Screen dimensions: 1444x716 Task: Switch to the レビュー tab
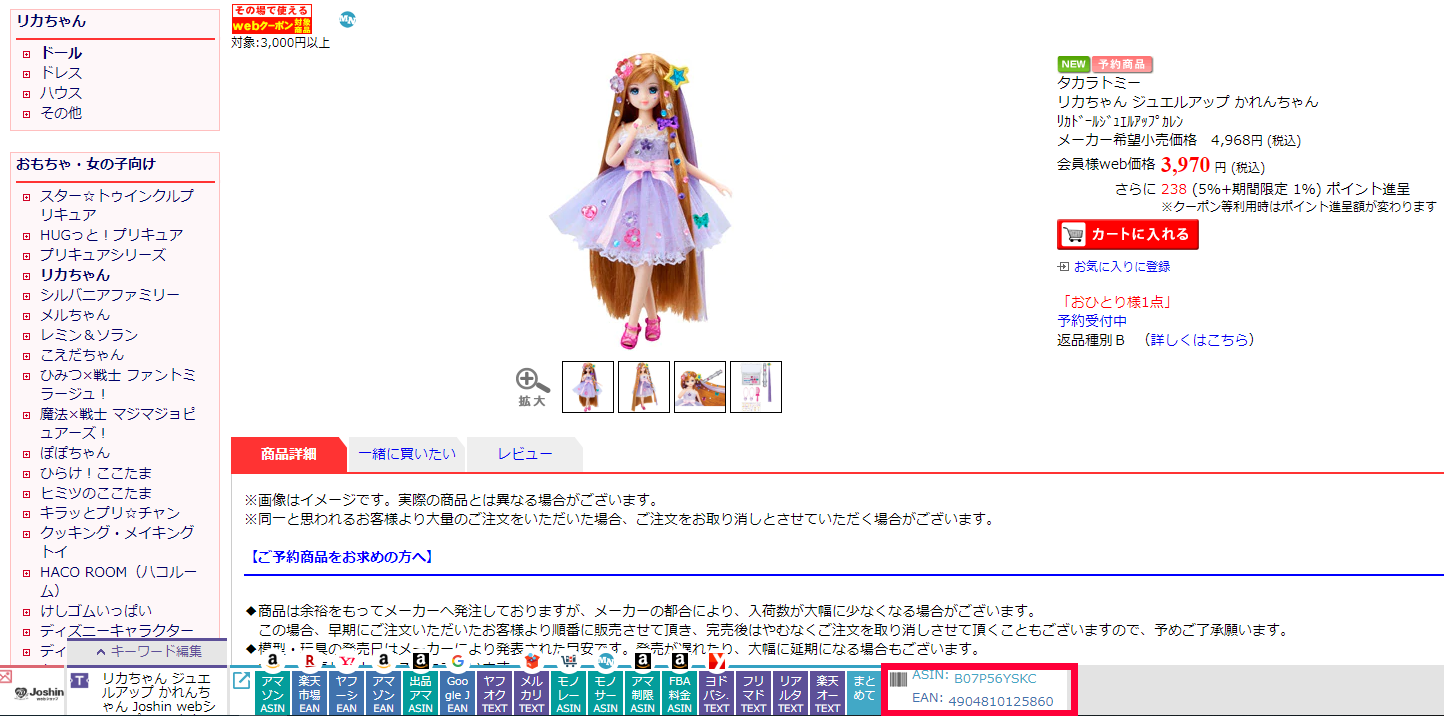click(x=525, y=454)
